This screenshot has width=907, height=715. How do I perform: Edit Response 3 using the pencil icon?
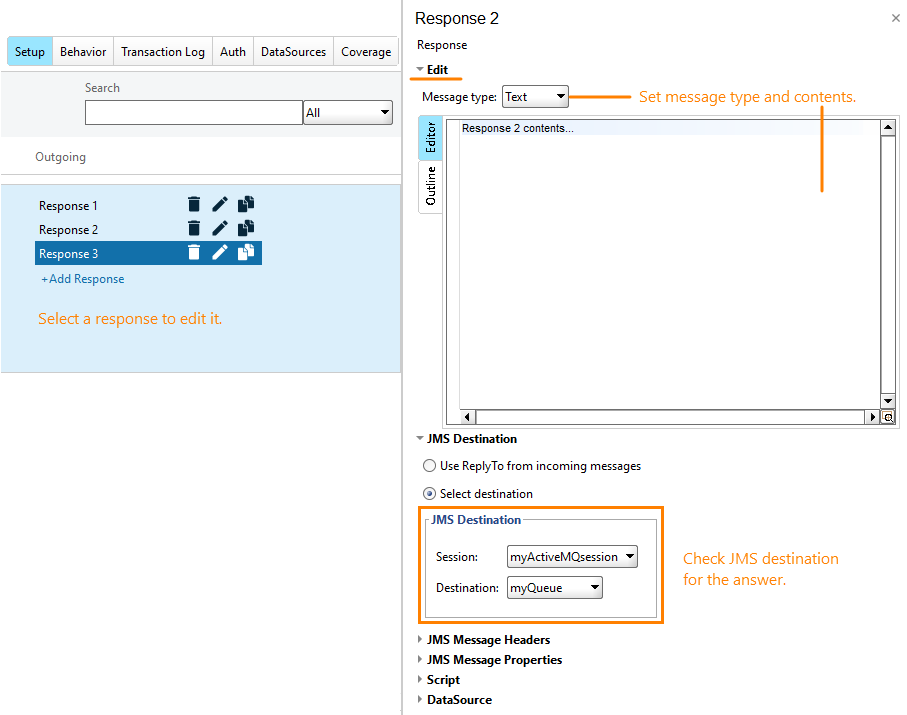point(220,252)
